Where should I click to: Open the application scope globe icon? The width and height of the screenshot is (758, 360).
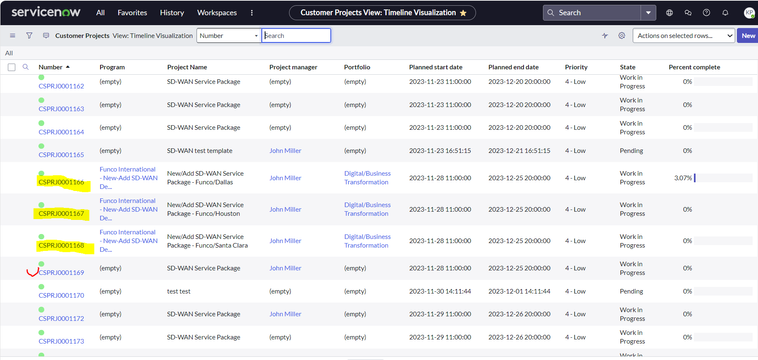point(670,13)
